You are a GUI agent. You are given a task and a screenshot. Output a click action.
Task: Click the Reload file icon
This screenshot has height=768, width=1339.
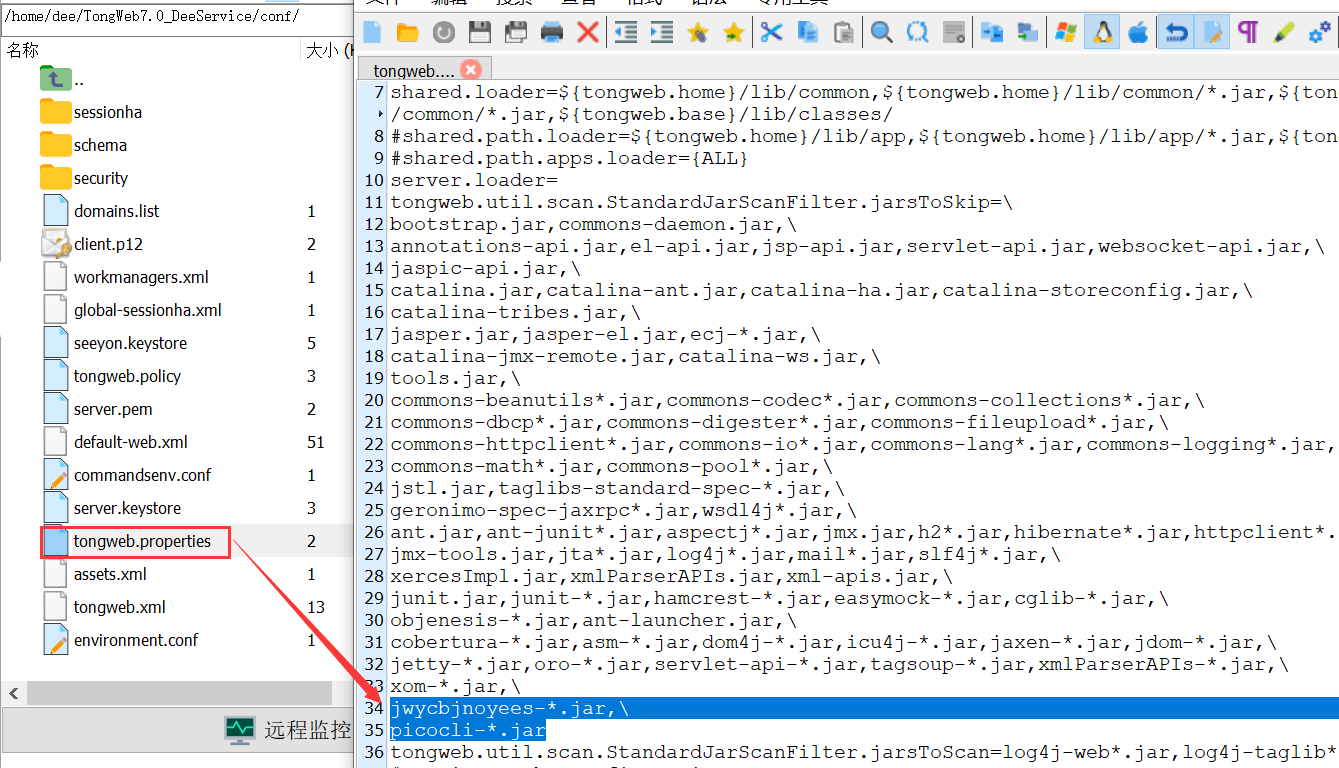pyautogui.click(x=444, y=33)
